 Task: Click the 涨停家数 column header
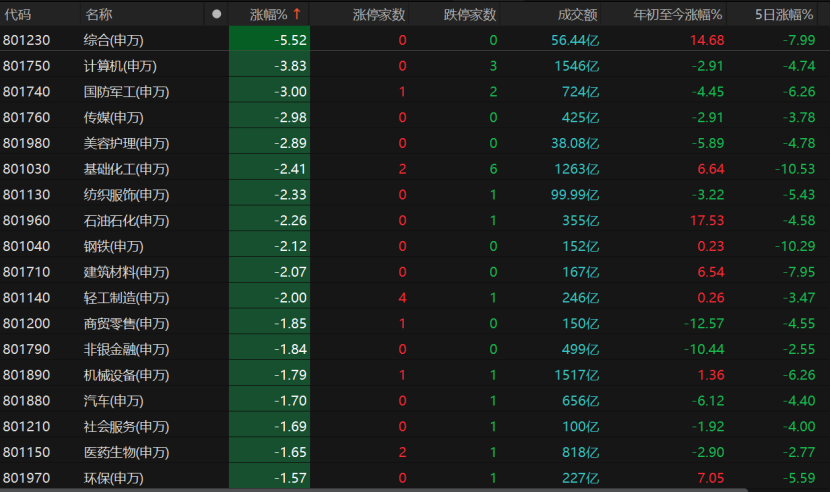pyautogui.click(x=379, y=15)
